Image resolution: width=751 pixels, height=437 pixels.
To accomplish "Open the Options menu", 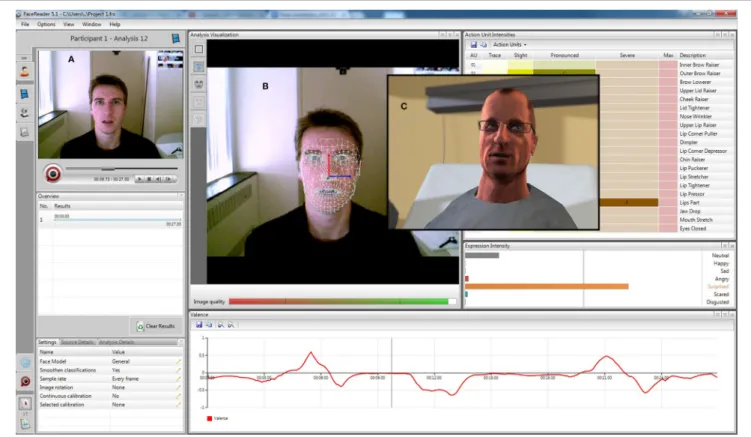I will [x=46, y=24].
